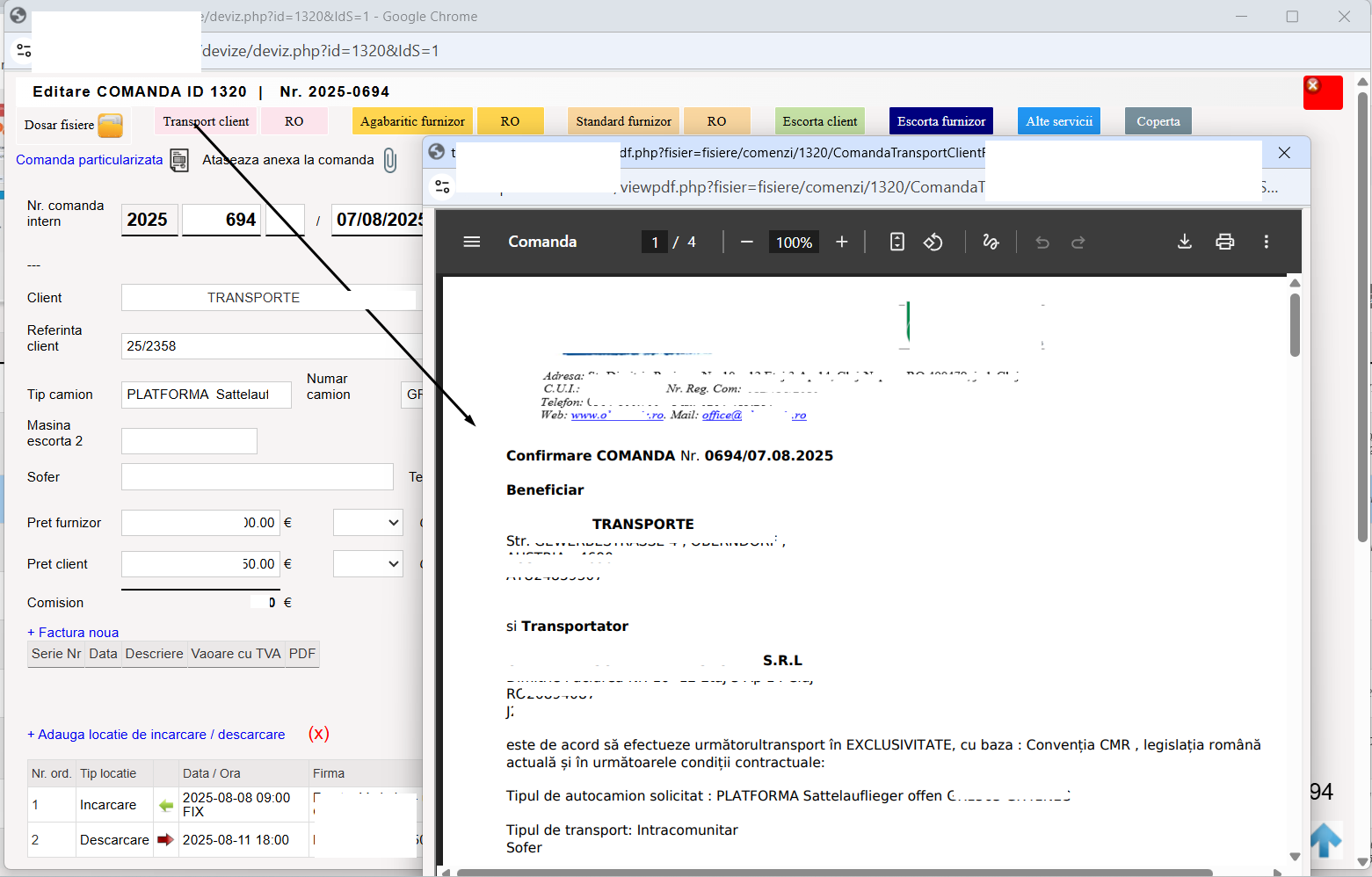This screenshot has width=1372, height=877.
Task: Rotate the PDF counterclockwise
Action: point(933,242)
